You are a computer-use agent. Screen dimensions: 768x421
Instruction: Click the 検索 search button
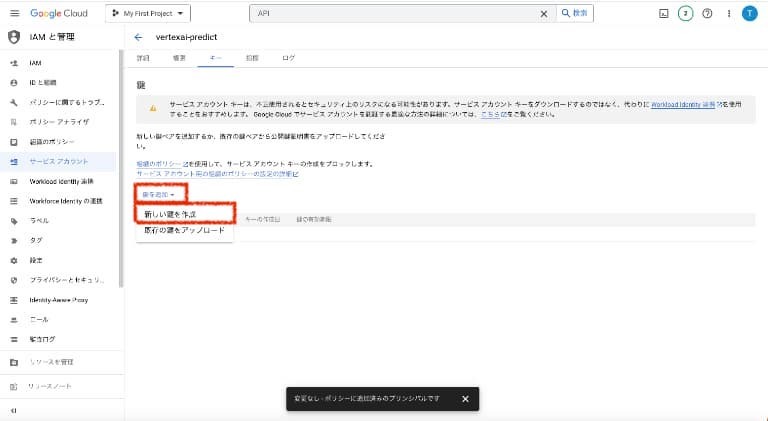[575, 13]
